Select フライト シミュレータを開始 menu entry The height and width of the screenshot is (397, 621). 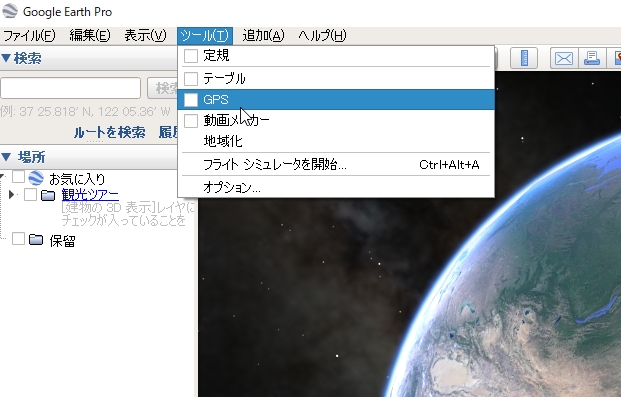[x=336, y=164]
